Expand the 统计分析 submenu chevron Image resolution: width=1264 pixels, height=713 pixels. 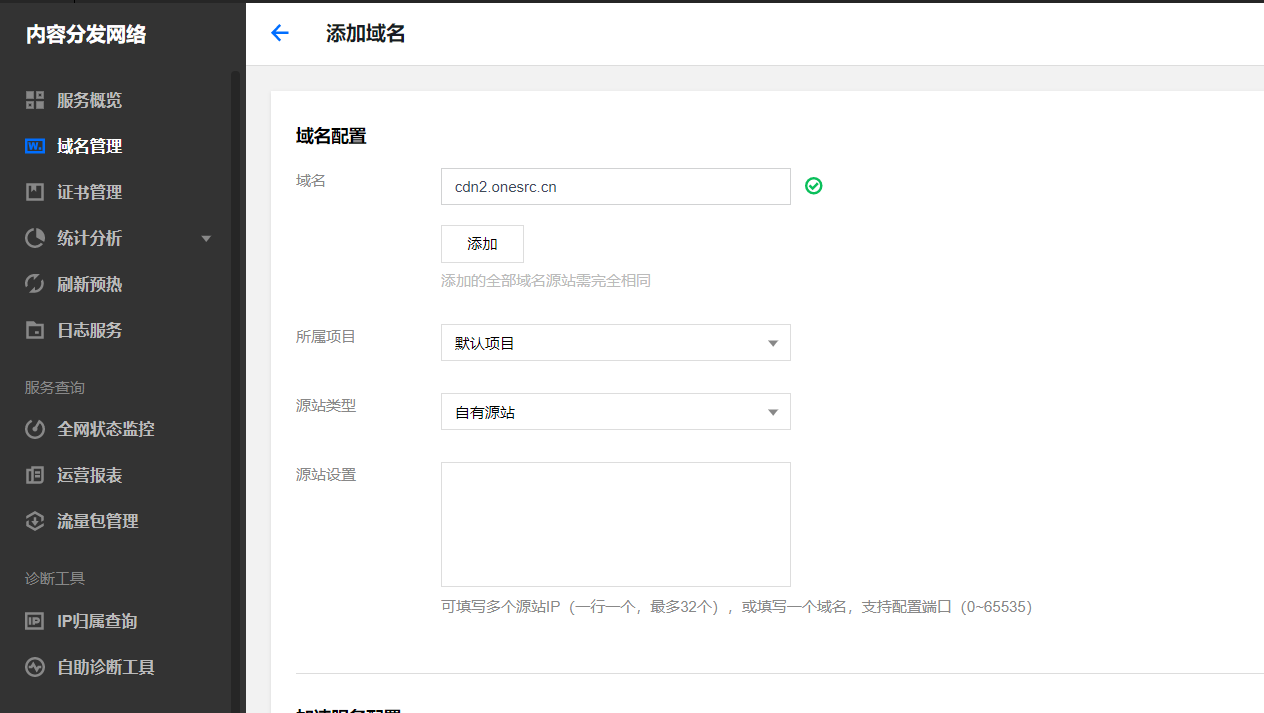point(206,238)
